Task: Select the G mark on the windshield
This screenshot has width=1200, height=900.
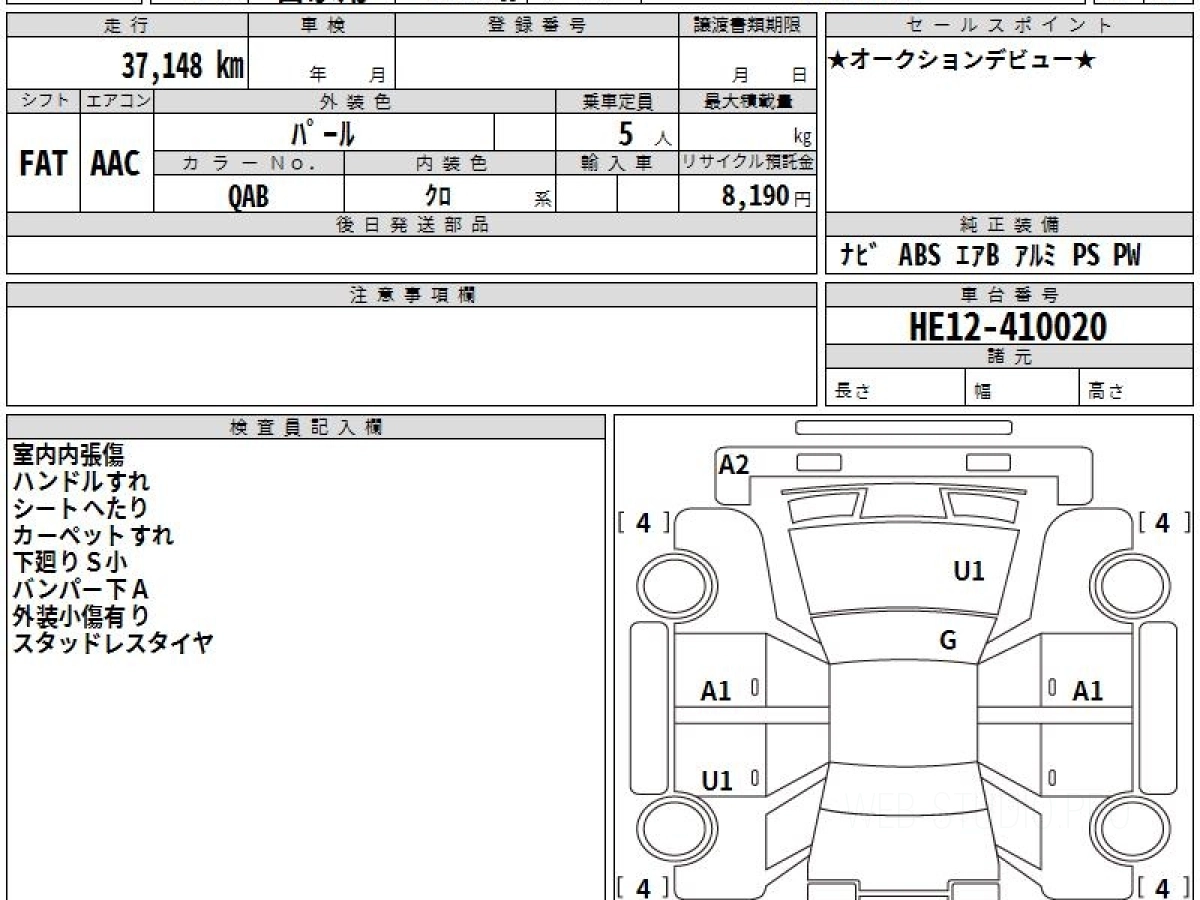Action: [948, 641]
